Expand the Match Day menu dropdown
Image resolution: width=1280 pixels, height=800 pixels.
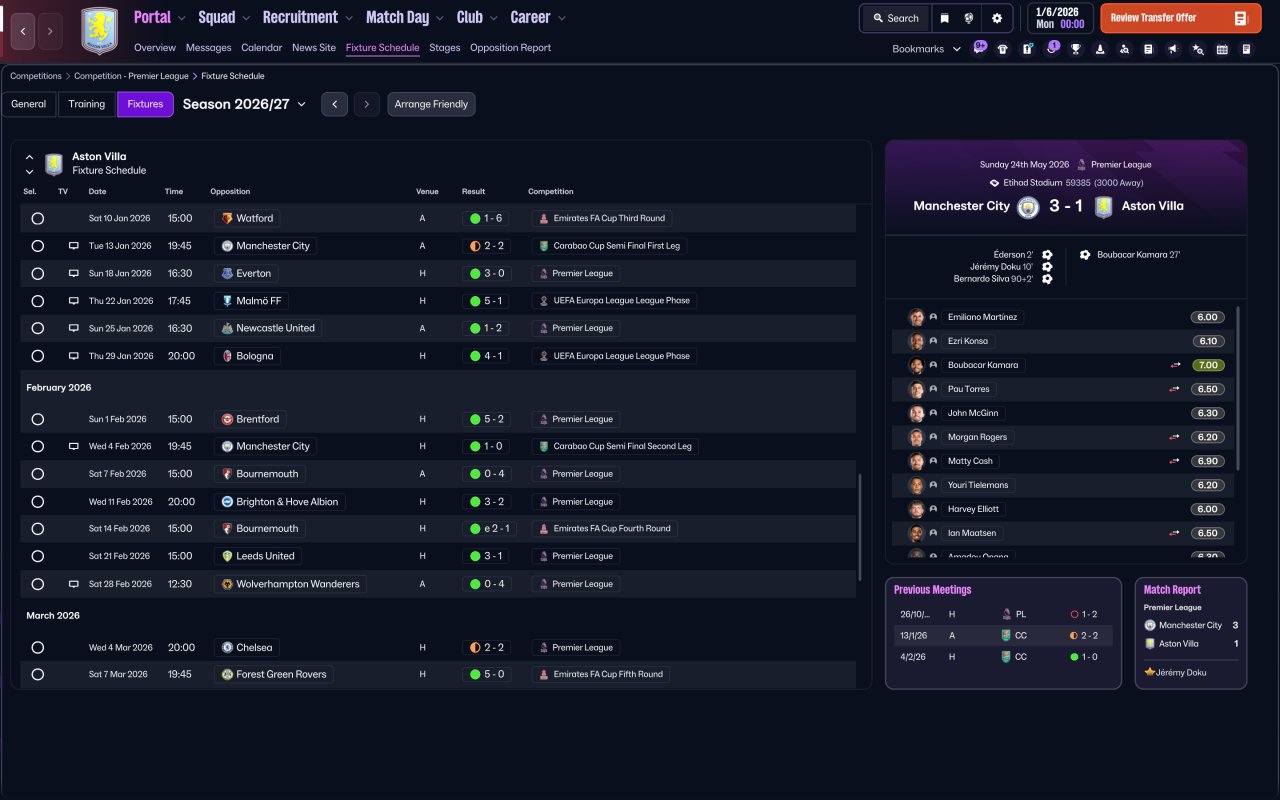439,18
